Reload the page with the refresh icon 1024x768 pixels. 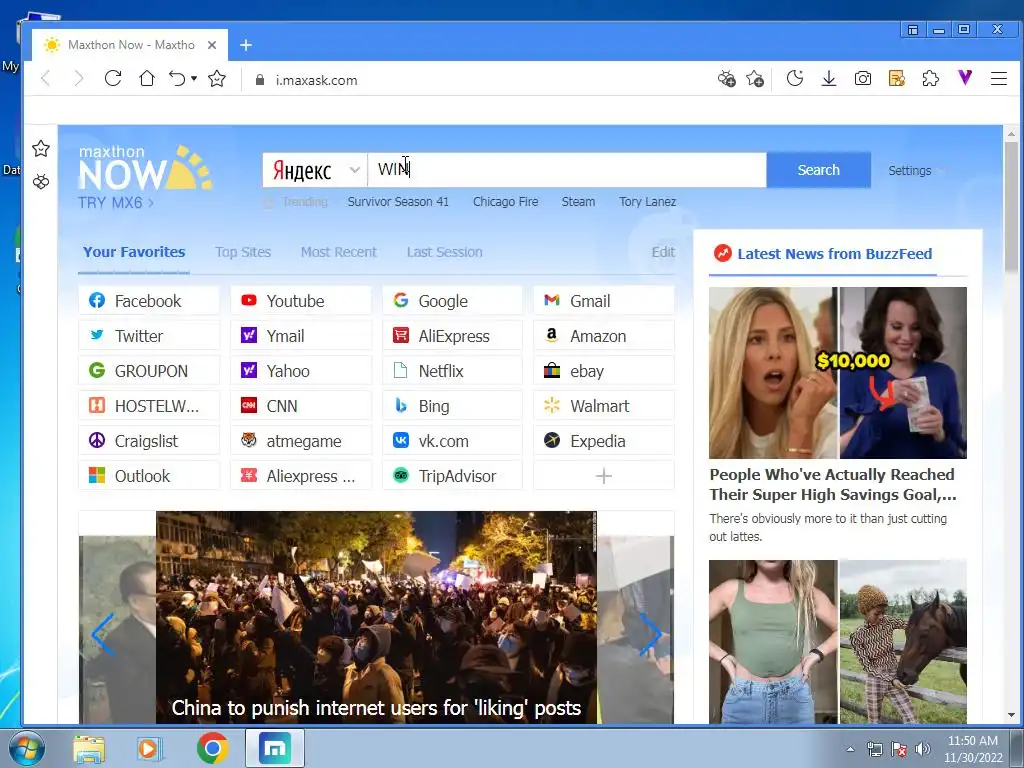pos(113,79)
